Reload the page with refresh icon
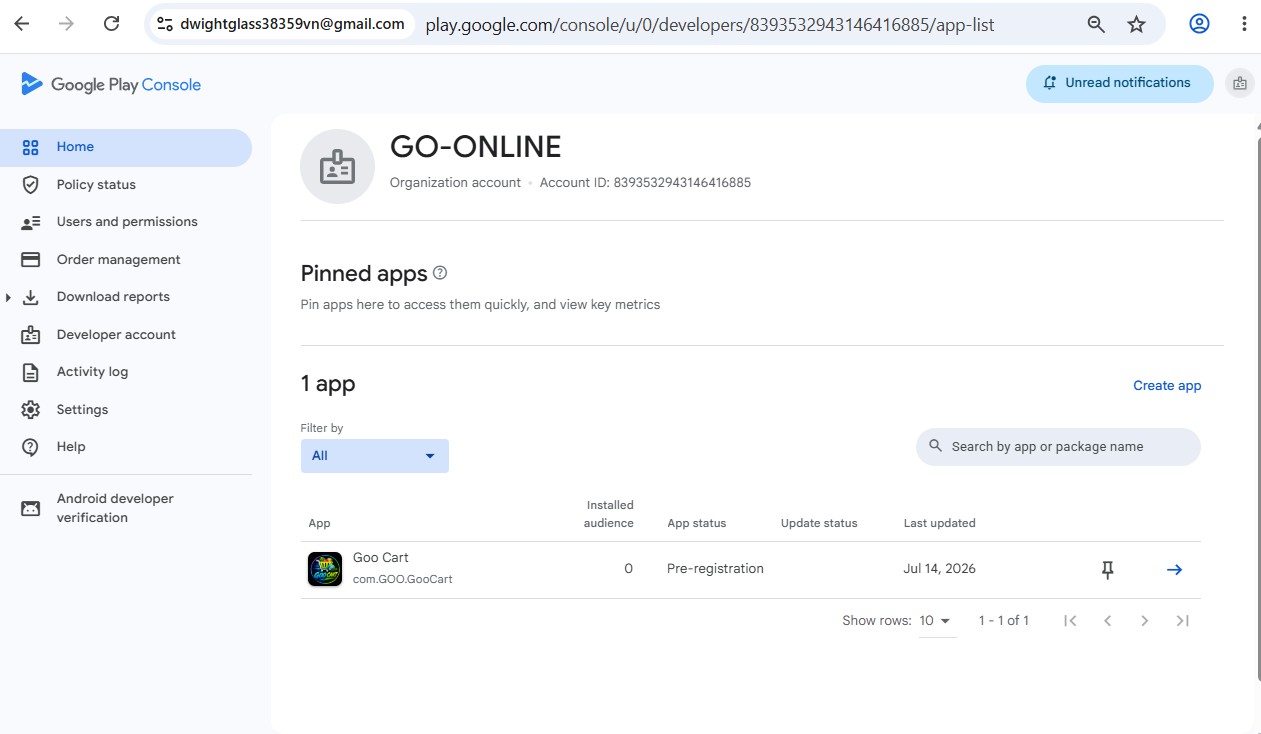1261x734 pixels. pos(112,24)
